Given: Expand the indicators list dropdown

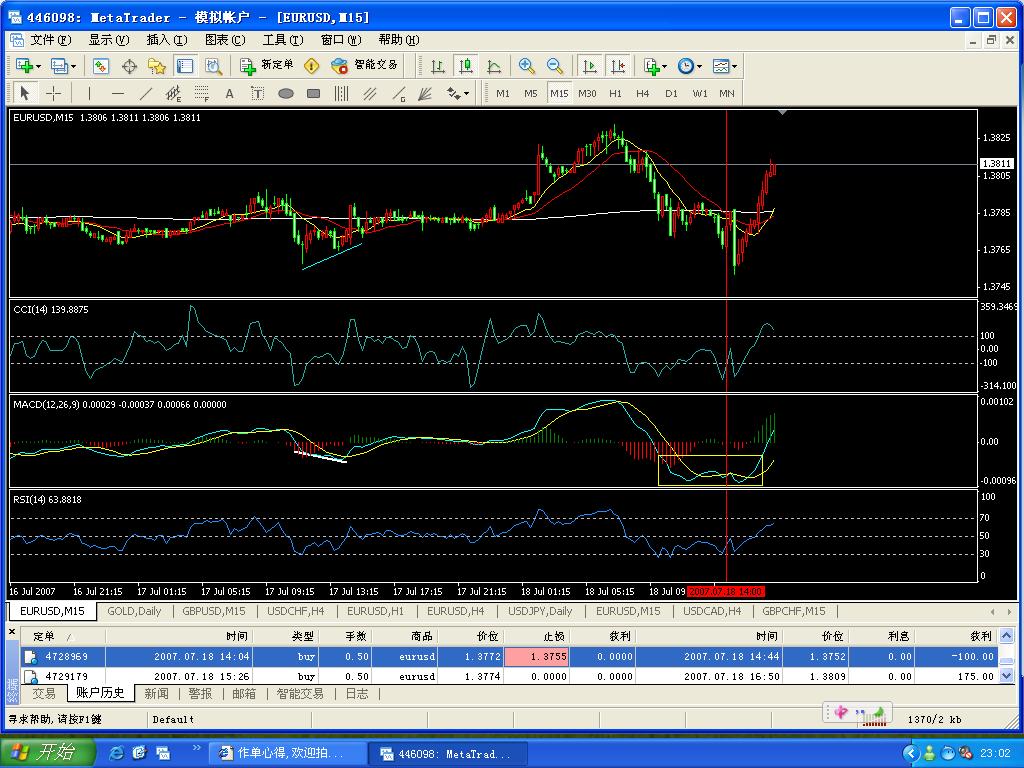Looking at the screenshot, I should coord(665,66).
